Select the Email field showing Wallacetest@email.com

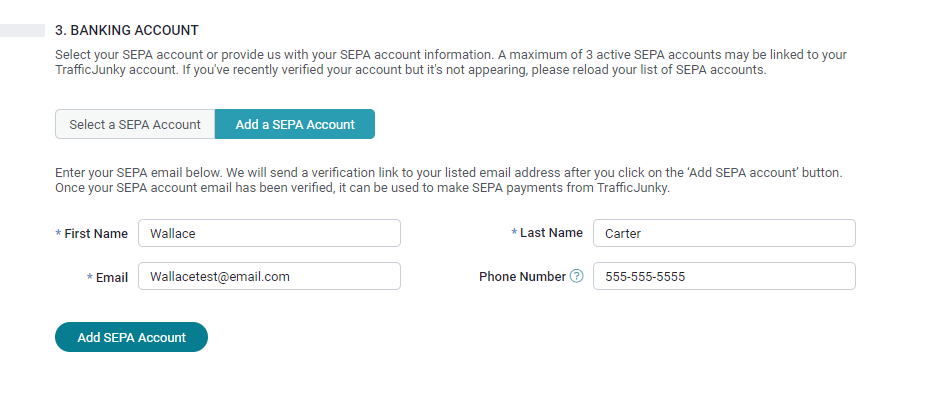pos(269,276)
